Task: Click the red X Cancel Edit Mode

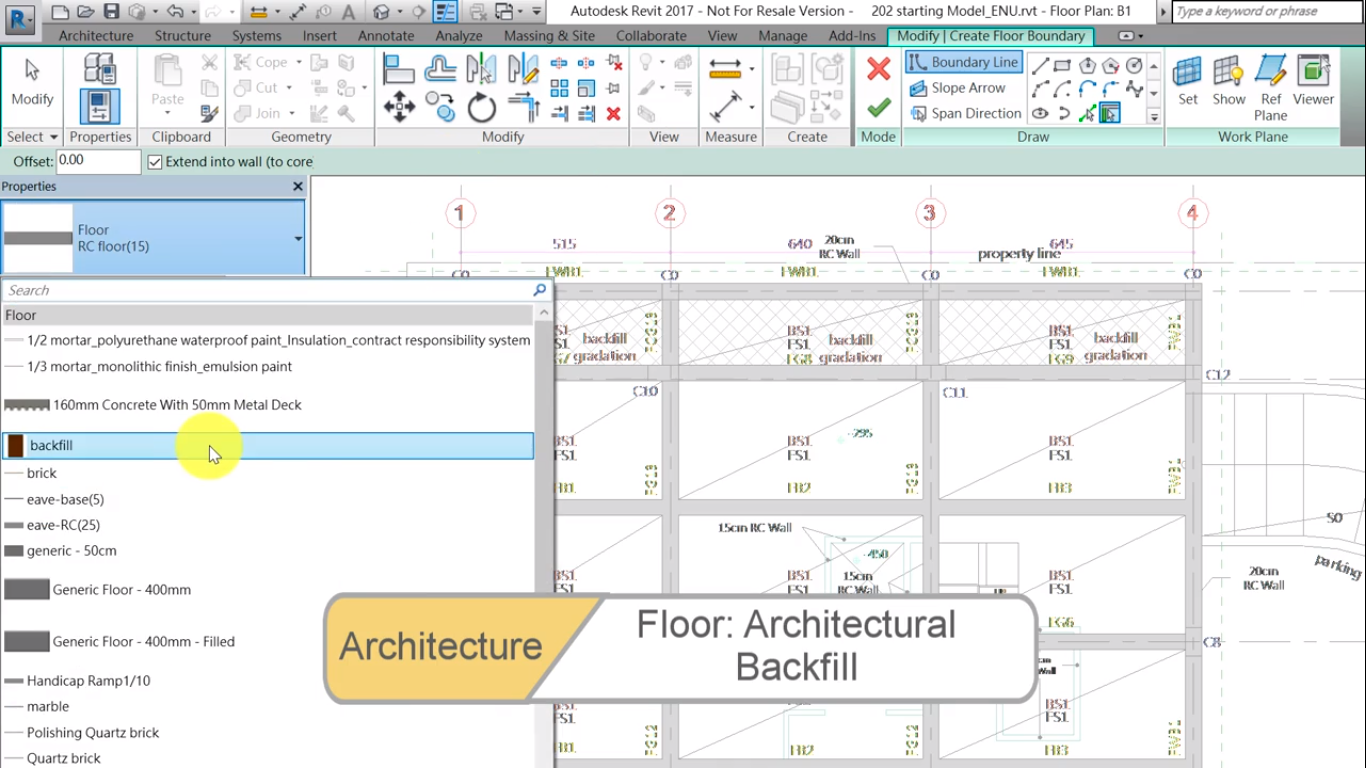Action: pyautogui.click(x=878, y=69)
